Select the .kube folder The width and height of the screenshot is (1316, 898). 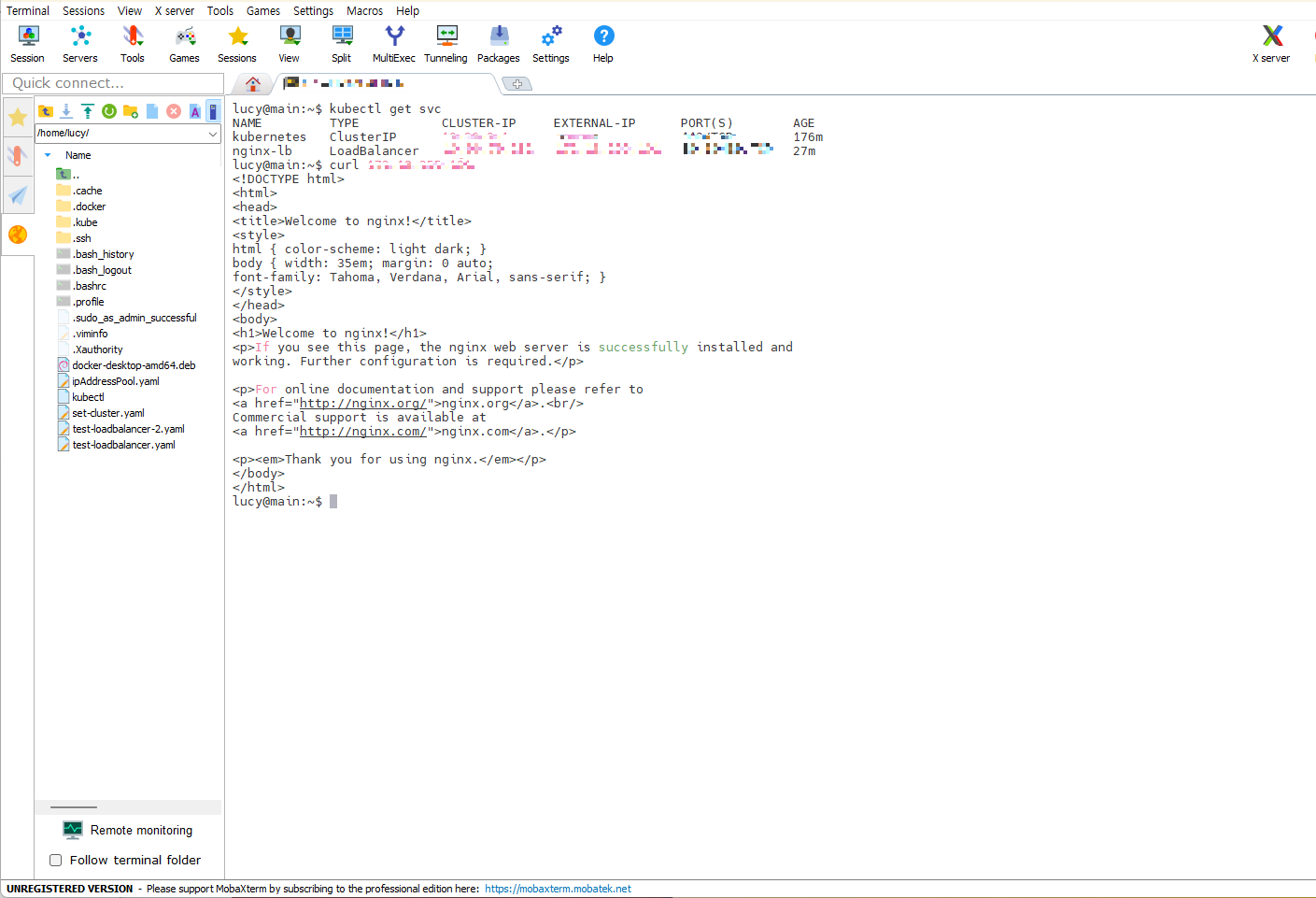pyautogui.click(x=78, y=222)
